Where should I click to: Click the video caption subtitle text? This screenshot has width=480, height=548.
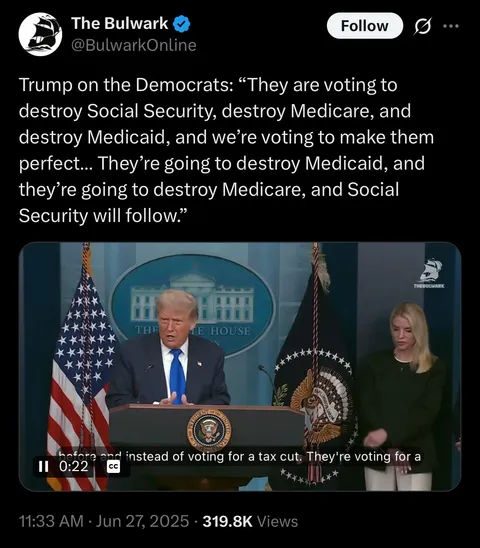click(240, 456)
